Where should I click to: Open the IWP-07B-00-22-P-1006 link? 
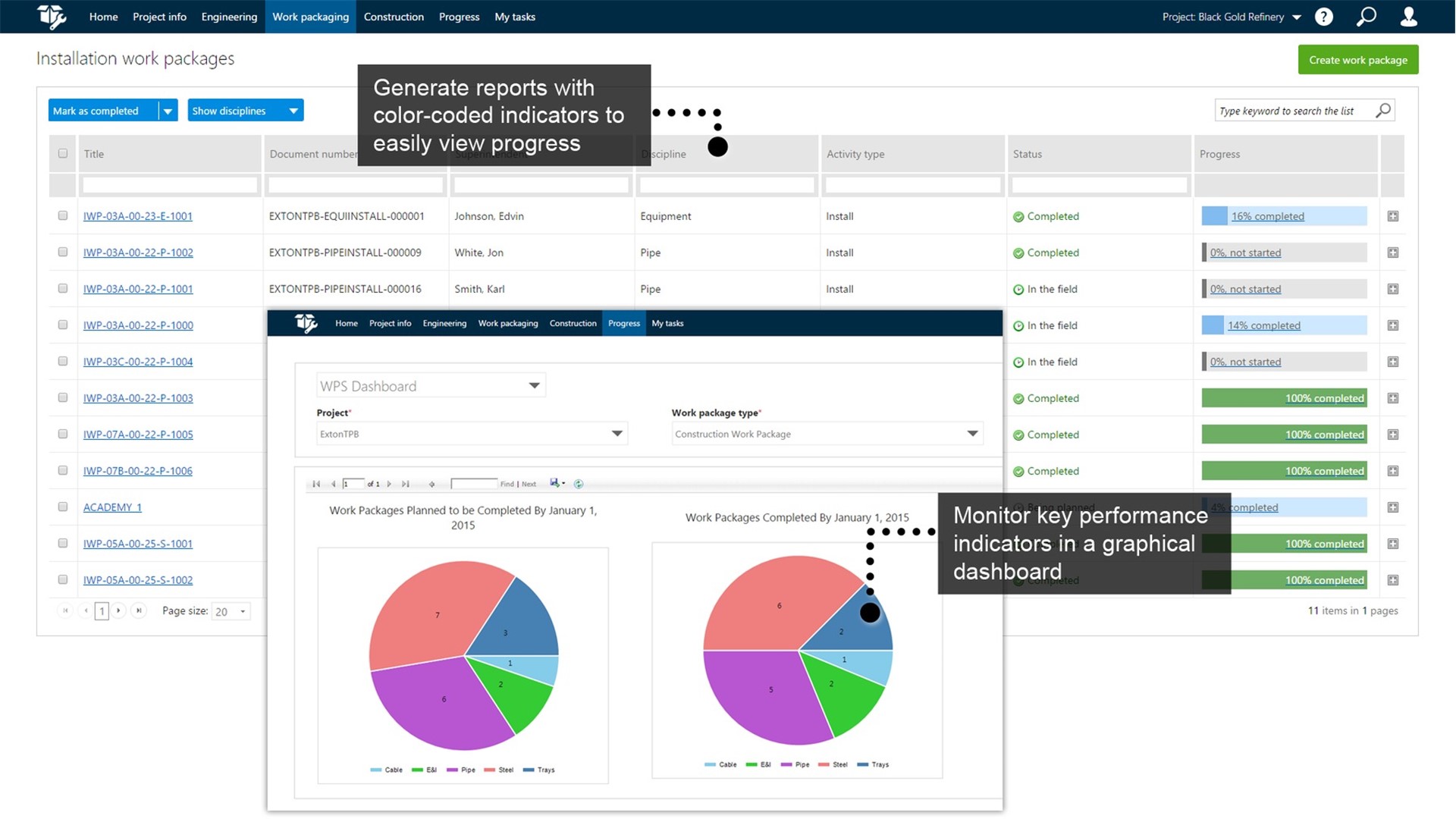click(x=137, y=471)
